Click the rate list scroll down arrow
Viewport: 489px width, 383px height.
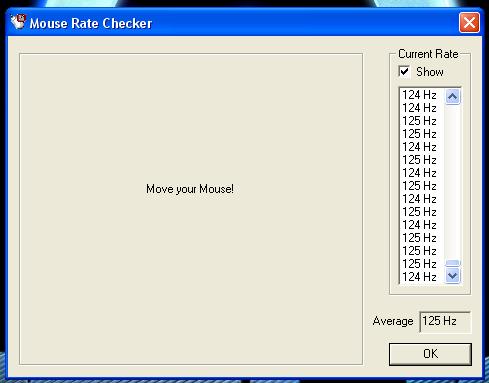(x=452, y=276)
